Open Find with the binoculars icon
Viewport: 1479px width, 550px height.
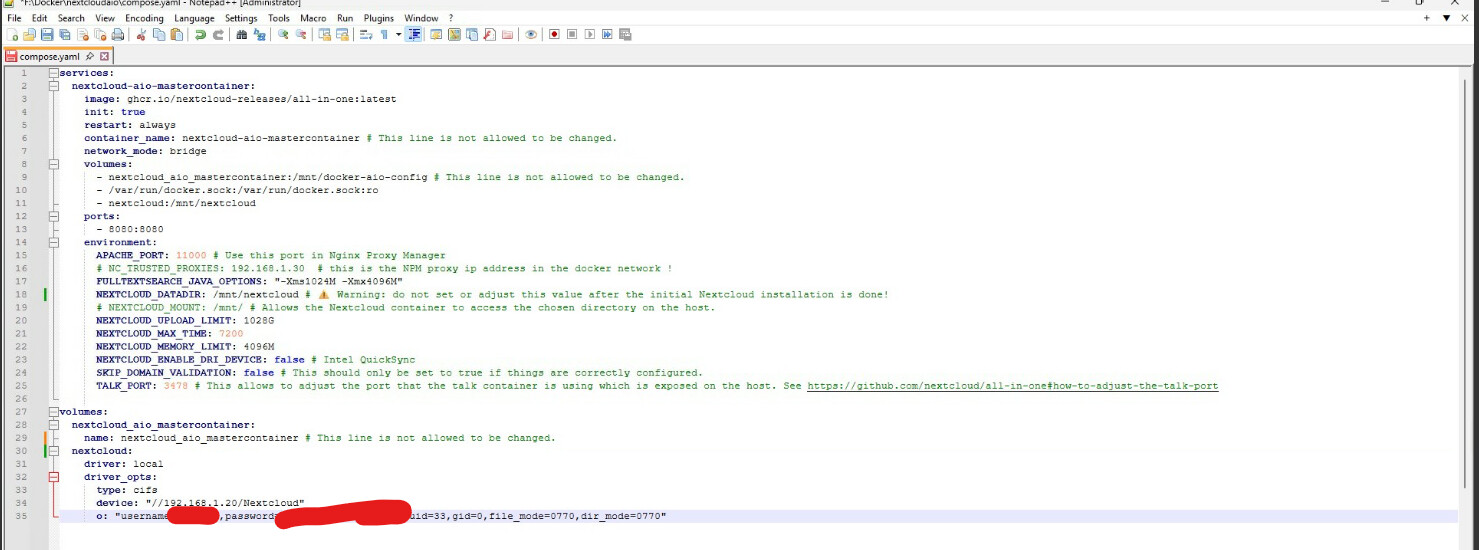pos(241,35)
